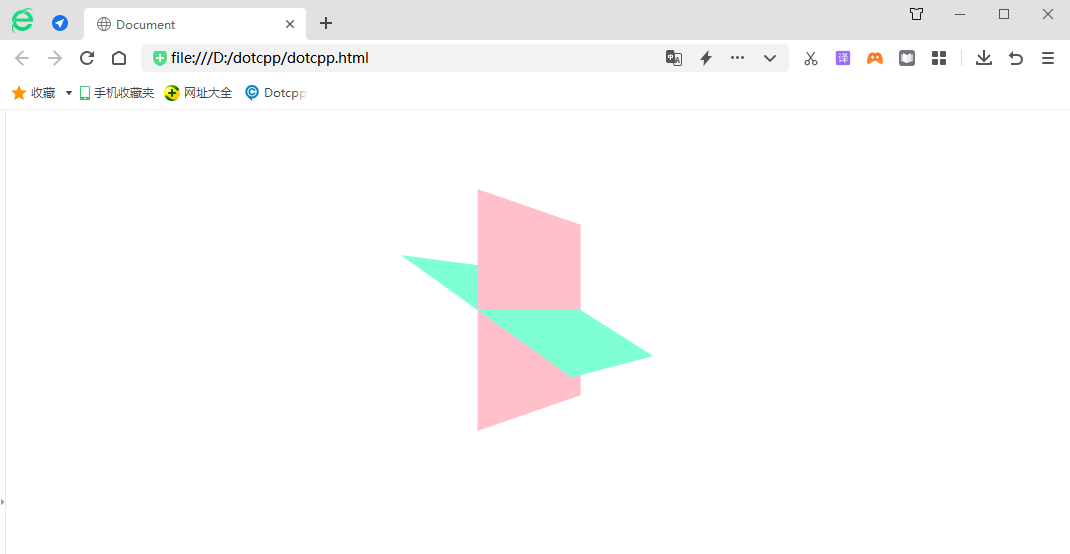Open a new tab with plus button
Image resolution: width=1070 pixels, height=554 pixels.
(x=326, y=23)
